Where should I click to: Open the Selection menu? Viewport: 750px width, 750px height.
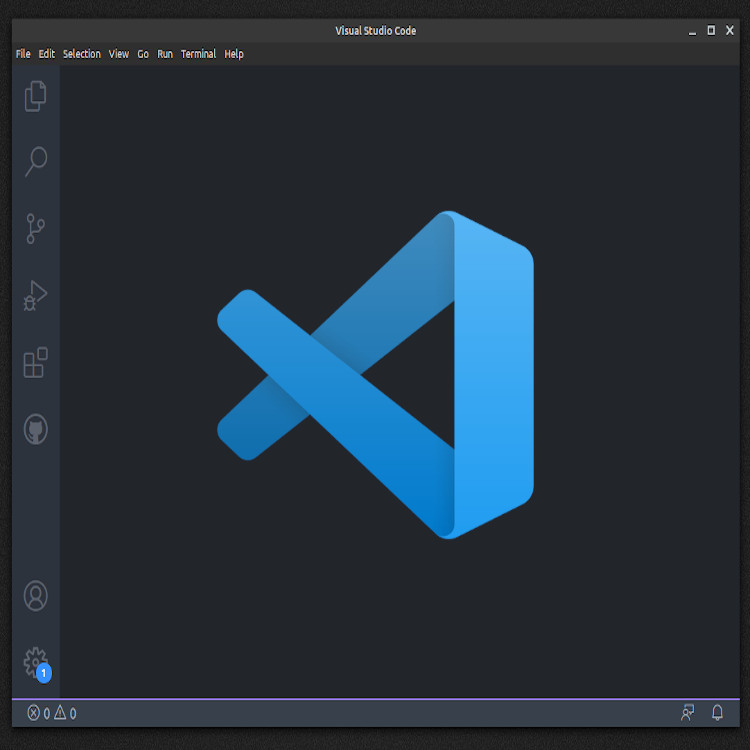(x=82, y=54)
